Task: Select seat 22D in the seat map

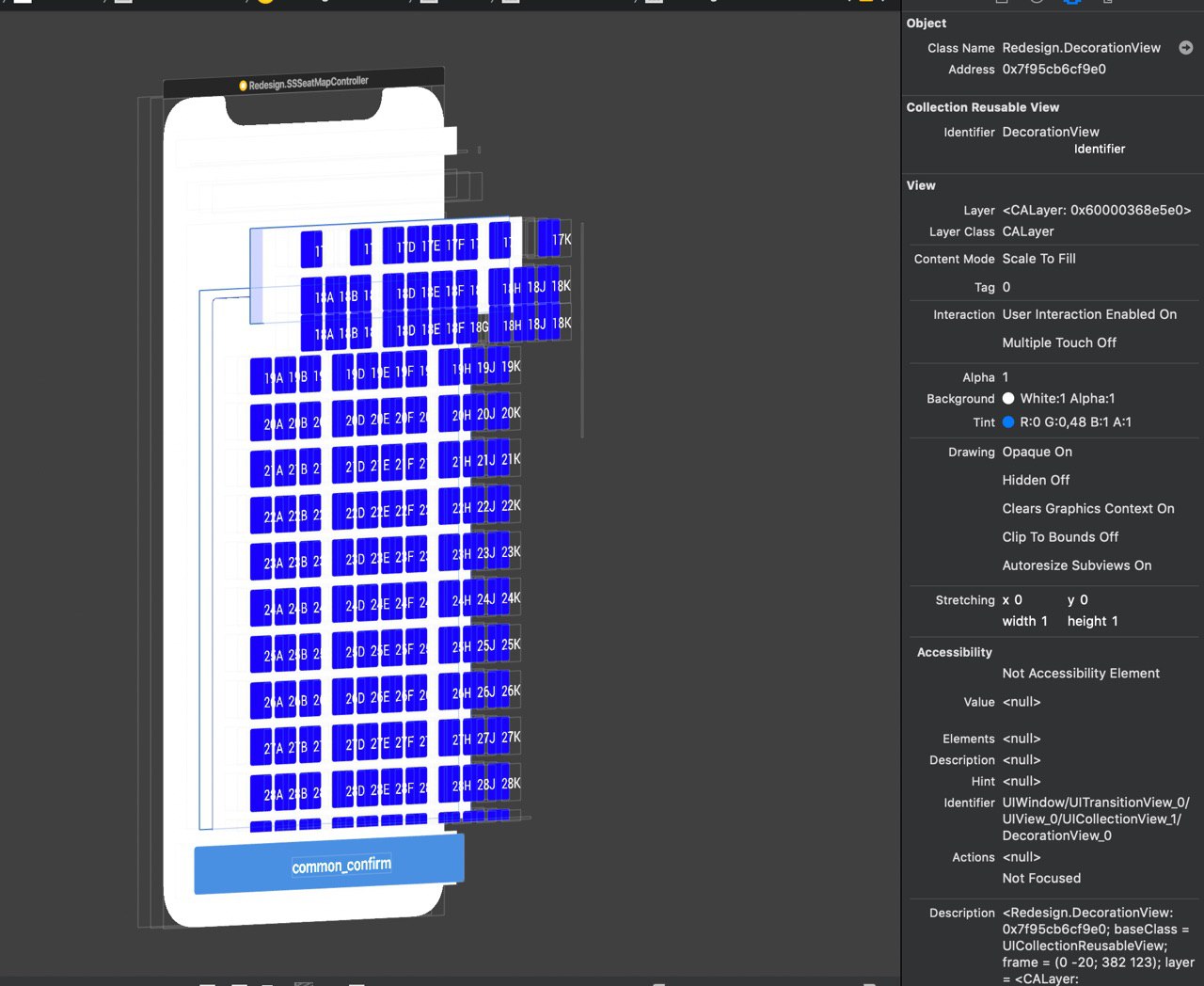Action: [x=356, y=513]
